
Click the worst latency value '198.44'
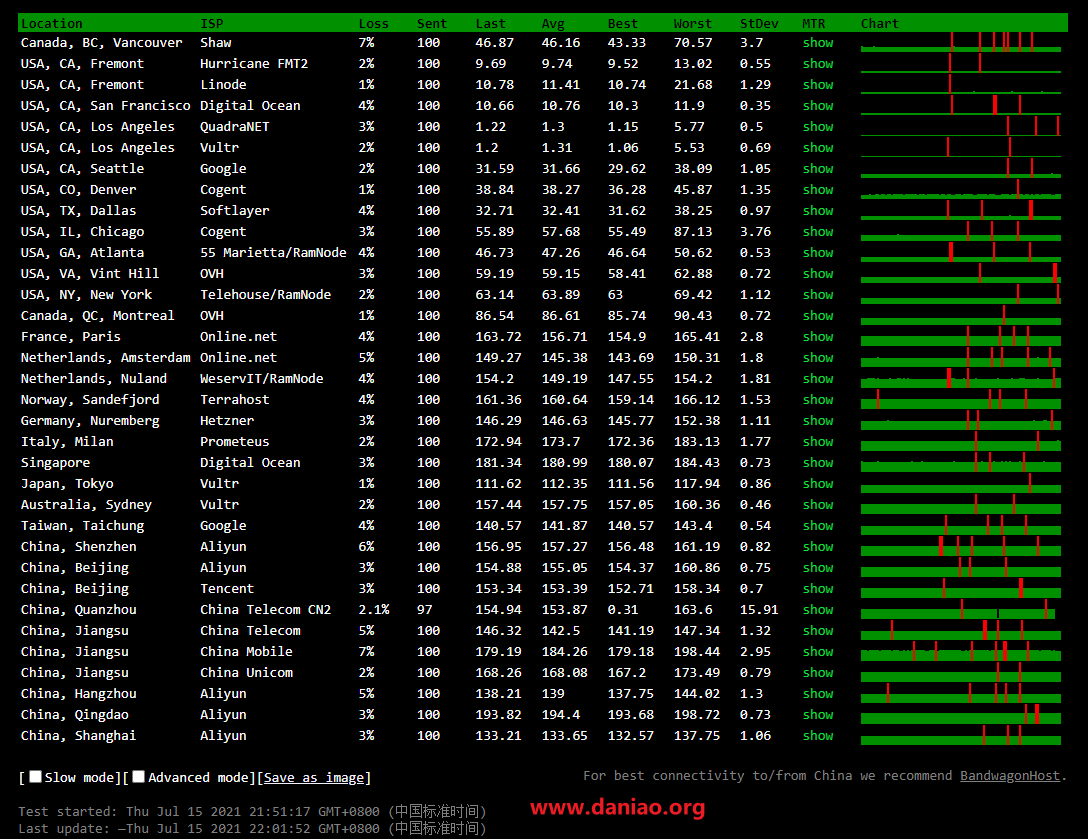pyautogui.click(x=697, y=651)
